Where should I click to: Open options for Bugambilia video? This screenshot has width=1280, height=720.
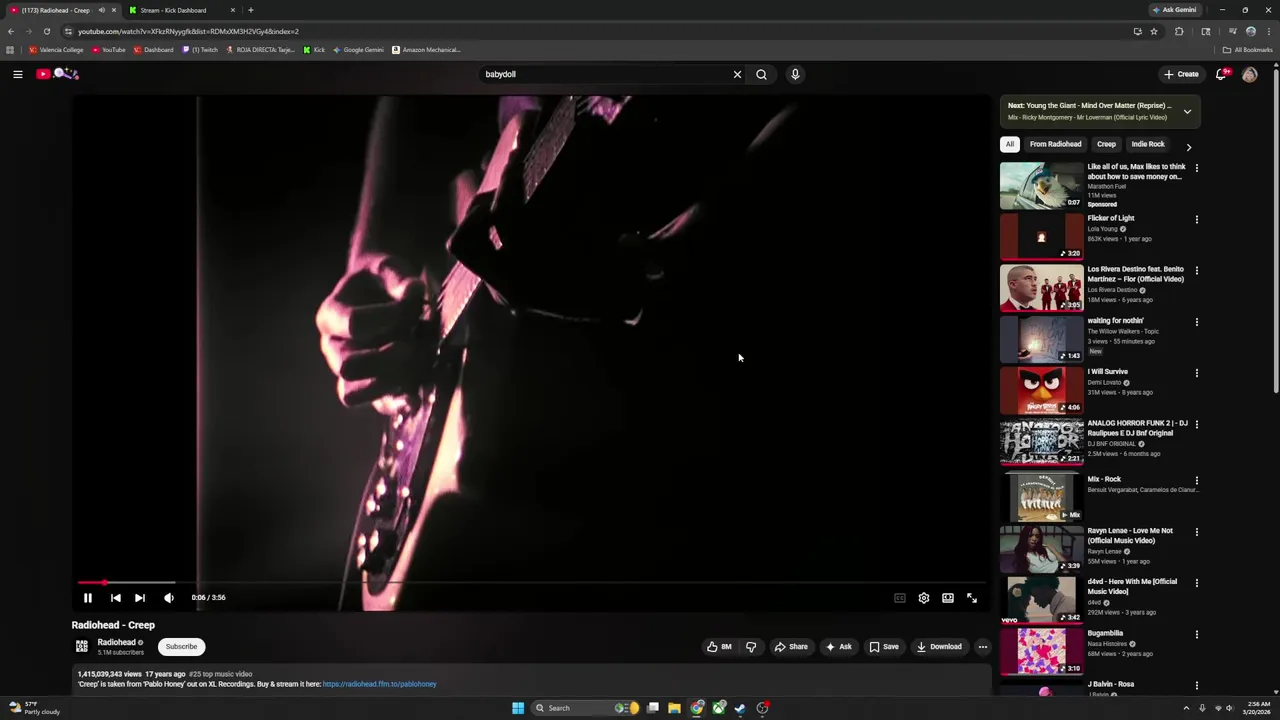point(1196,634)
